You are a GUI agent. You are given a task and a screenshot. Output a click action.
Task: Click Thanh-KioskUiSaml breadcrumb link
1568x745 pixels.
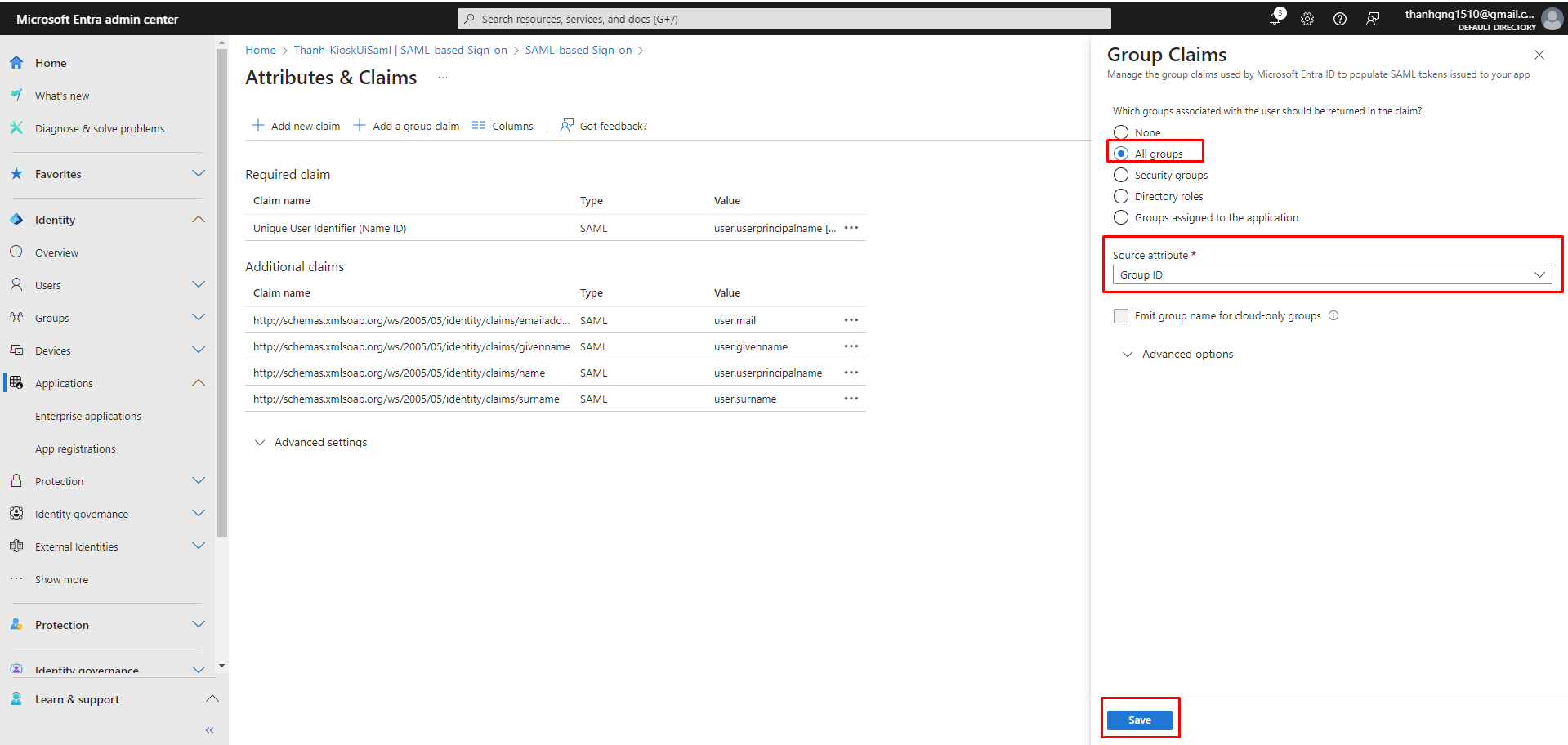click(x=400, y=50)
